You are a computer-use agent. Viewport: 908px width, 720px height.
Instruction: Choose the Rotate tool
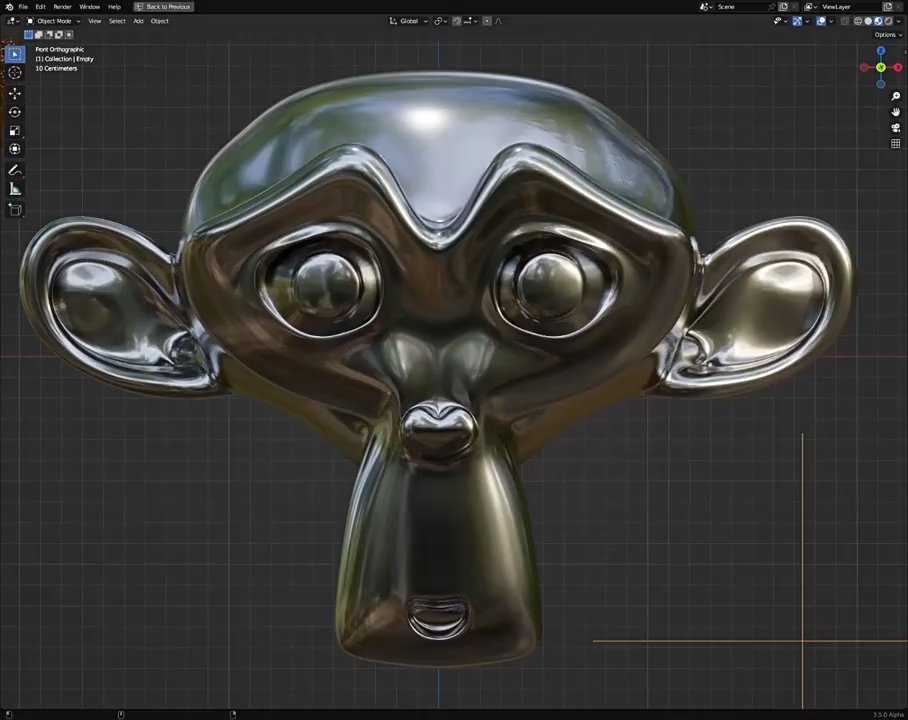click(15, 112)
